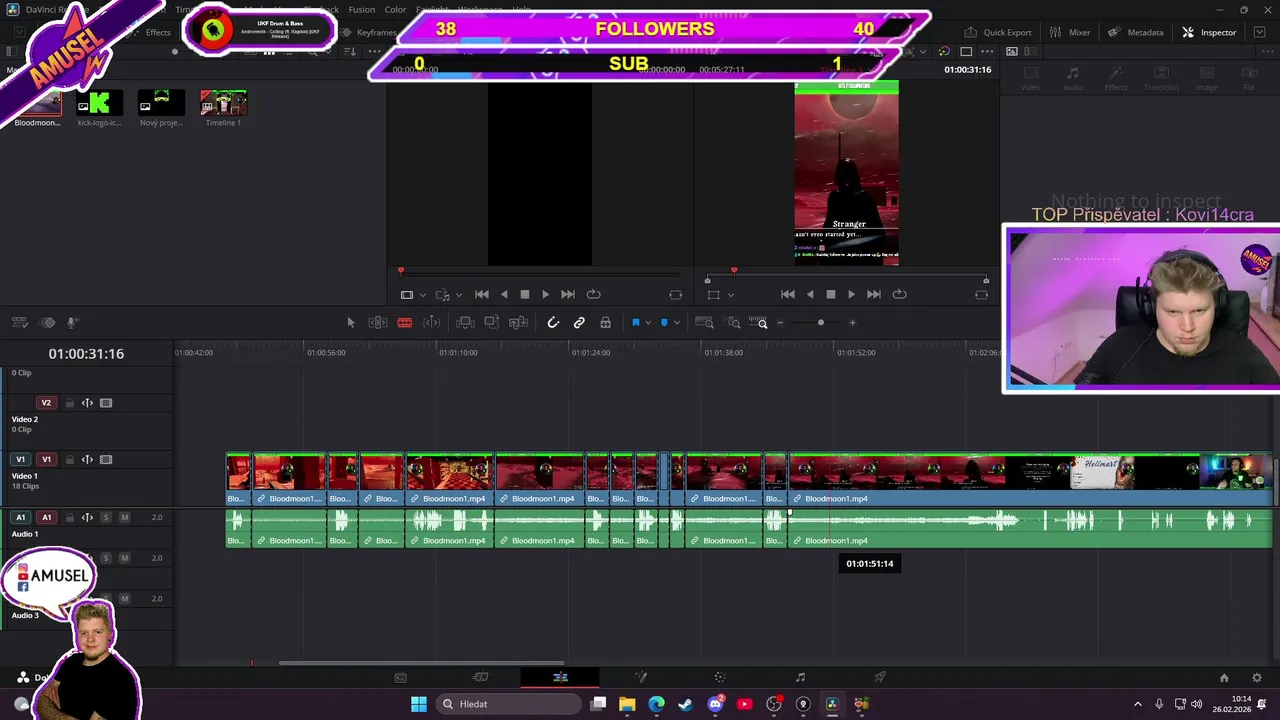
Task: Mute the Audio 1 track
Action: (124, 517)
